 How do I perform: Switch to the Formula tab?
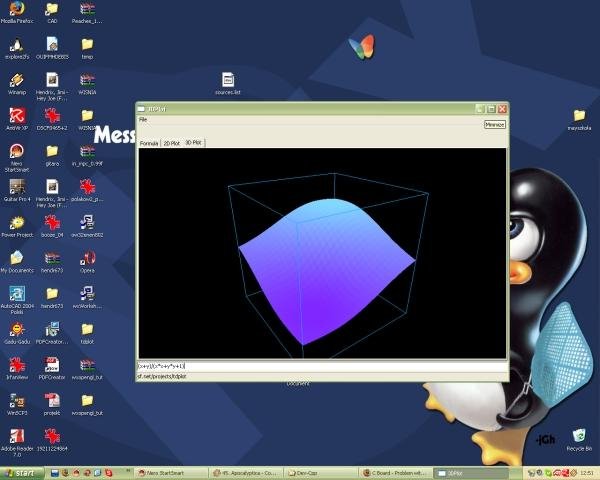pos(149,143)
